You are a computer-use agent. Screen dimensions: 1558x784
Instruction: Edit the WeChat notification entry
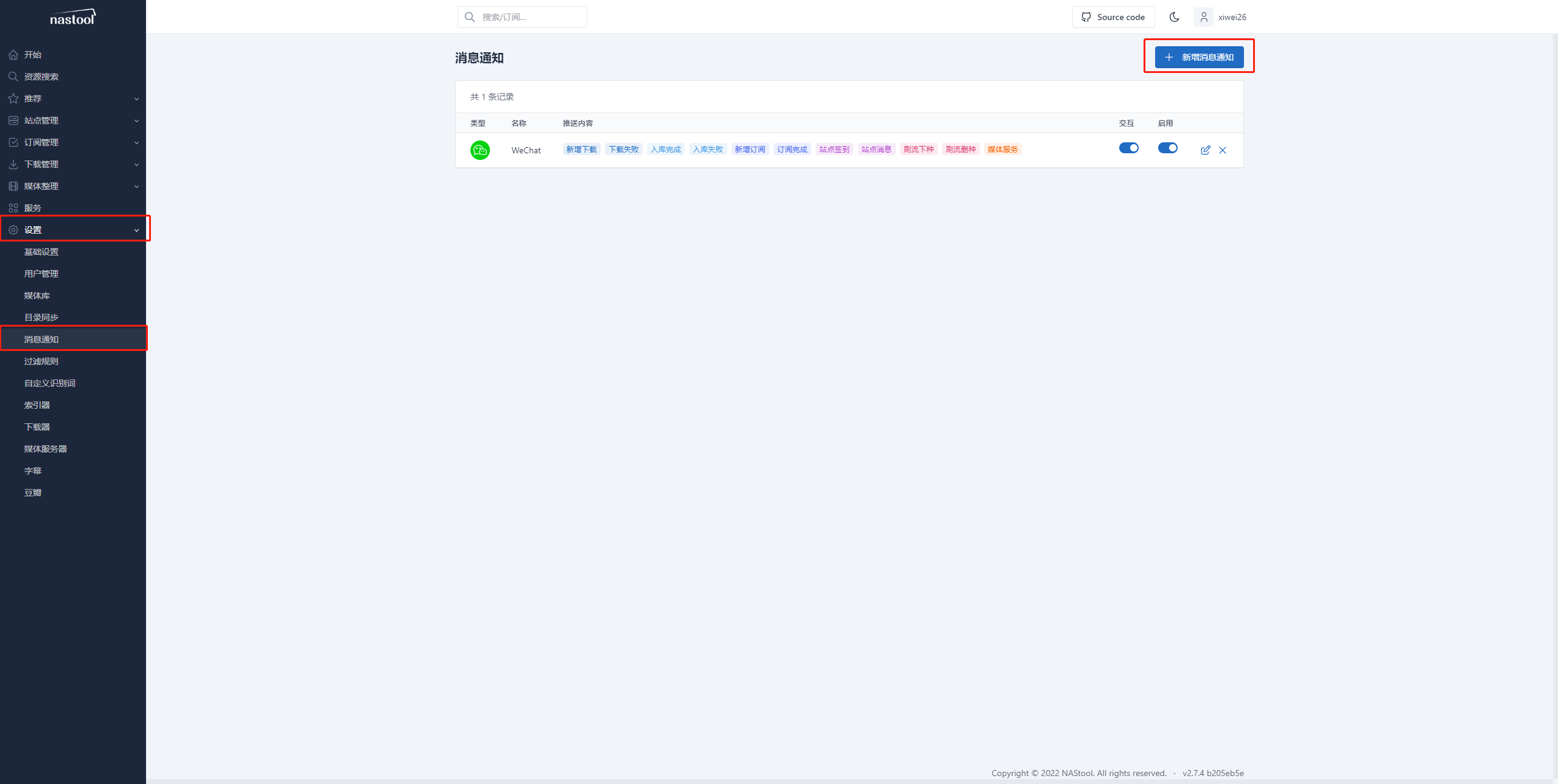[x=1205, y=150]
